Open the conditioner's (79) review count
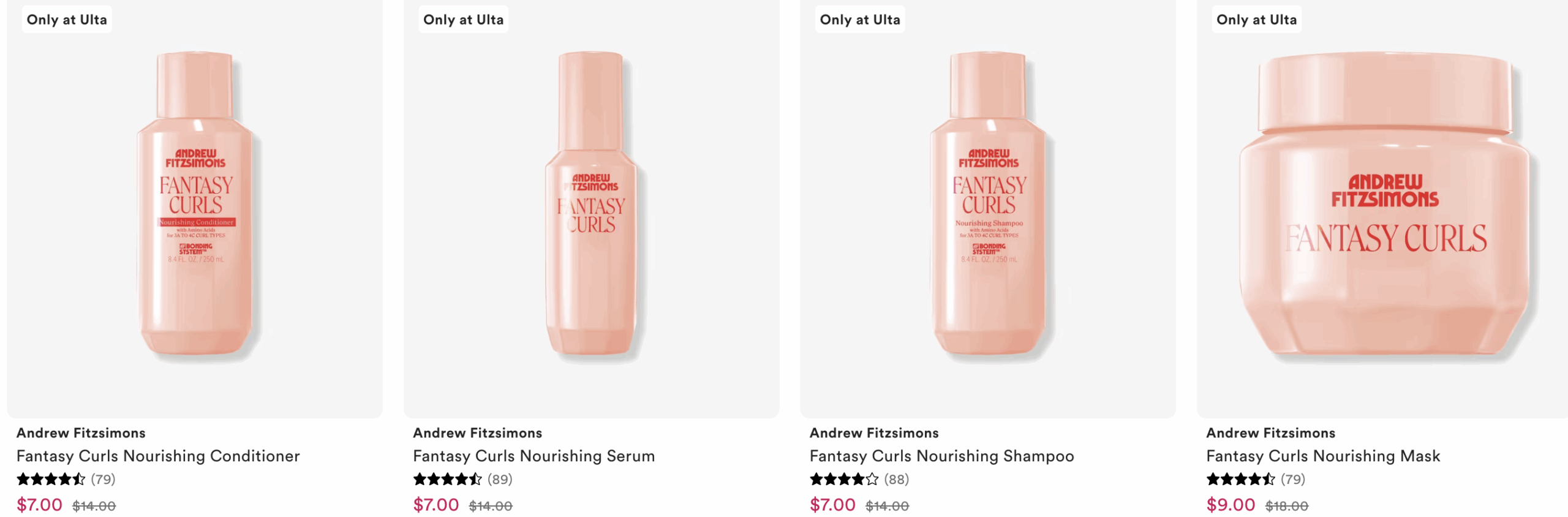The image size is (1568, 517). coord(104,479)
